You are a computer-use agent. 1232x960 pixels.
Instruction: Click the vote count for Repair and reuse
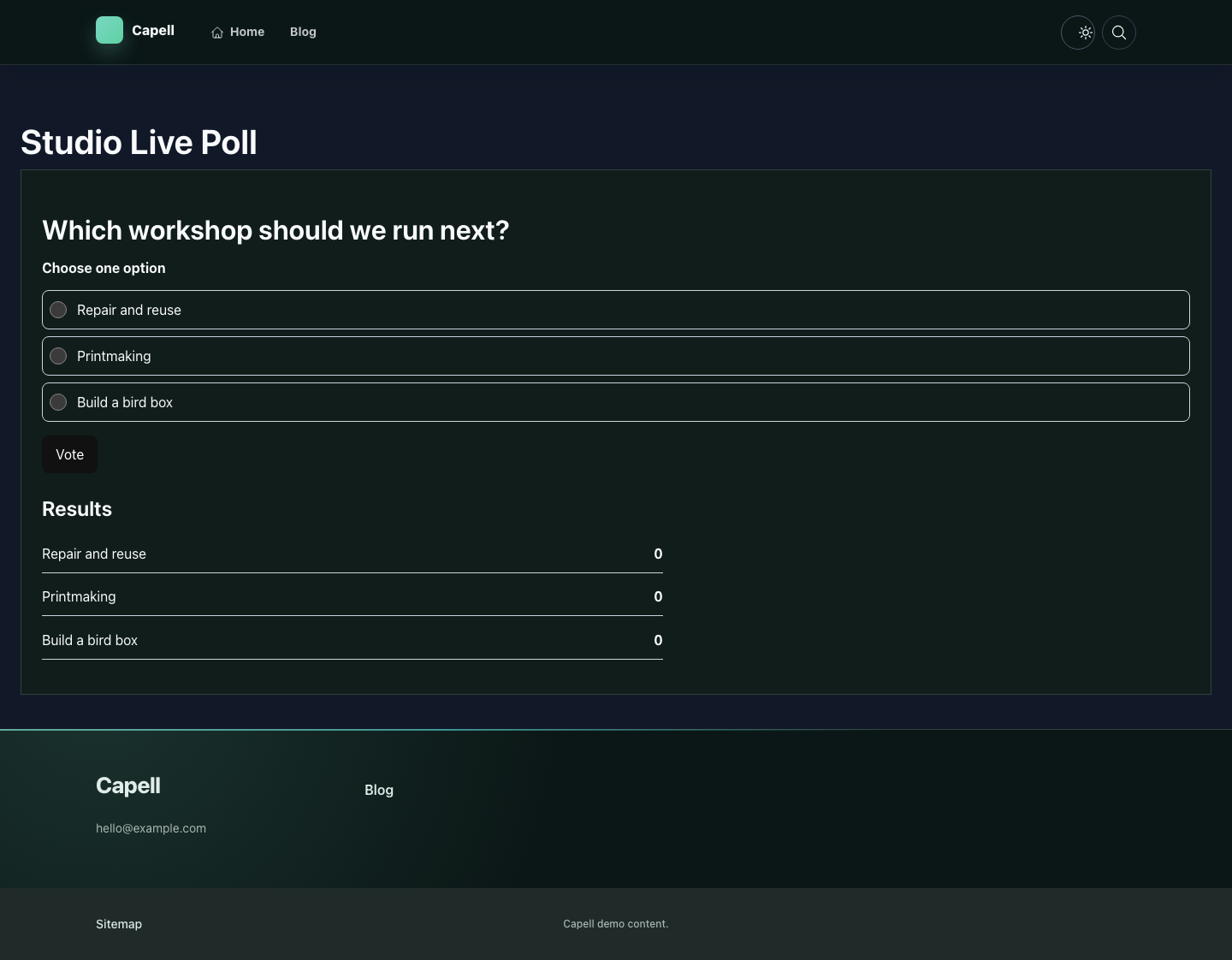tap(658, 554)
